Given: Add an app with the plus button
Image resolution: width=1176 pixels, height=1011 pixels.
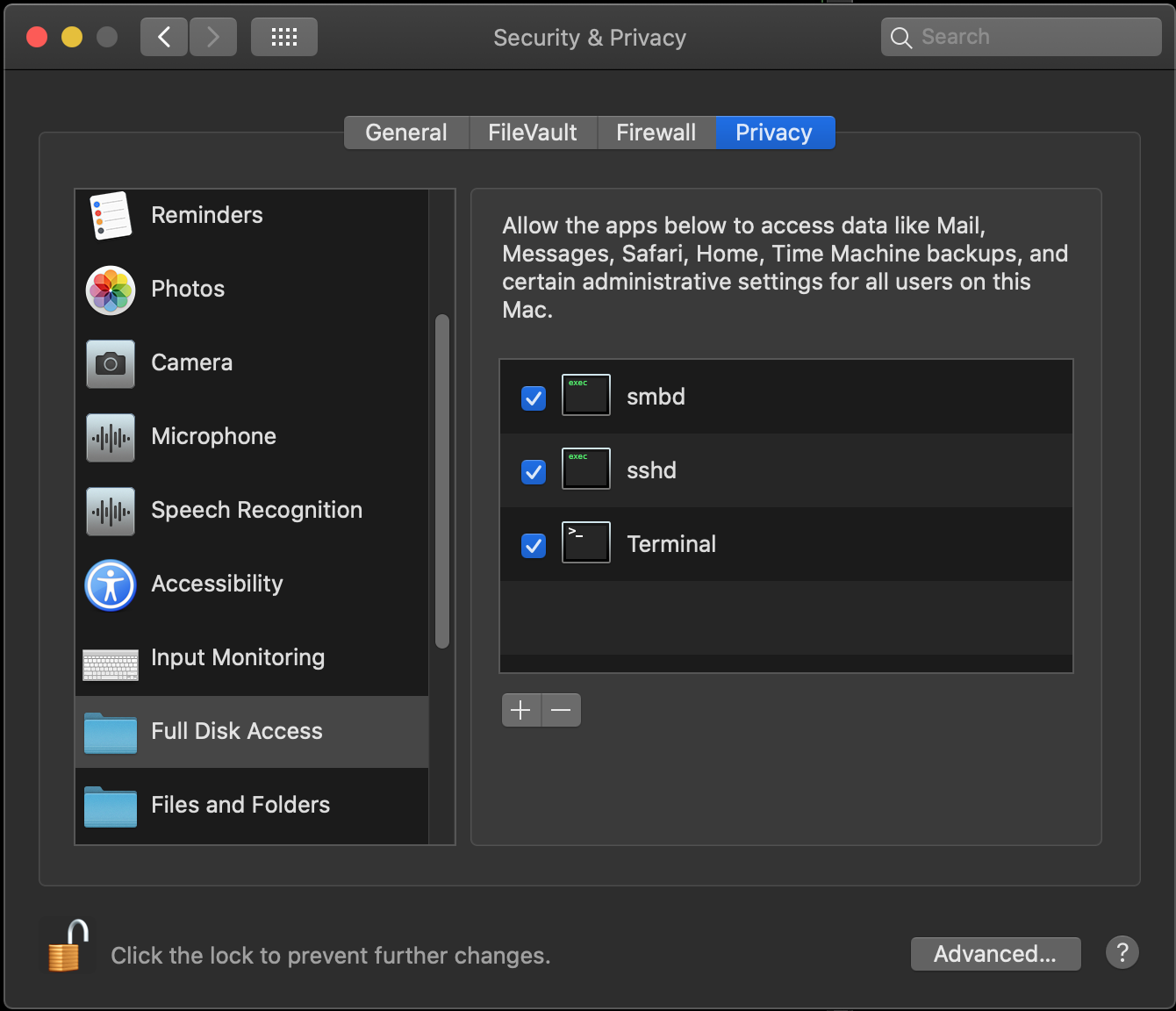Looking at the screenshot, I should [x=521, y=710].
